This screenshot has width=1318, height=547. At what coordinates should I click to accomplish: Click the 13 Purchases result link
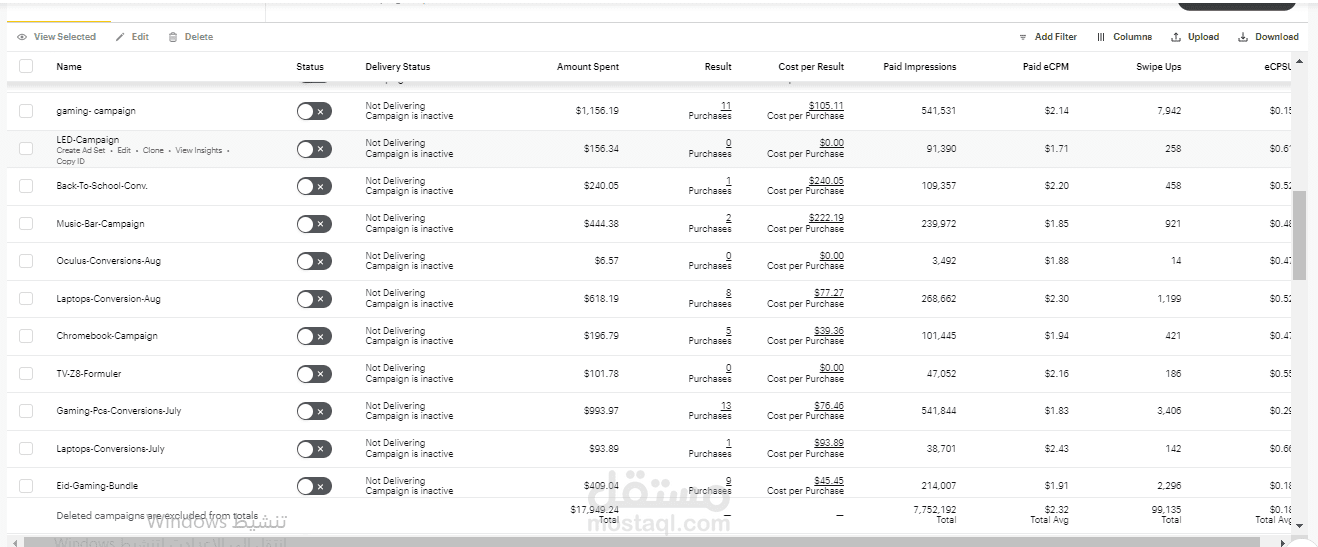[726, 406]
